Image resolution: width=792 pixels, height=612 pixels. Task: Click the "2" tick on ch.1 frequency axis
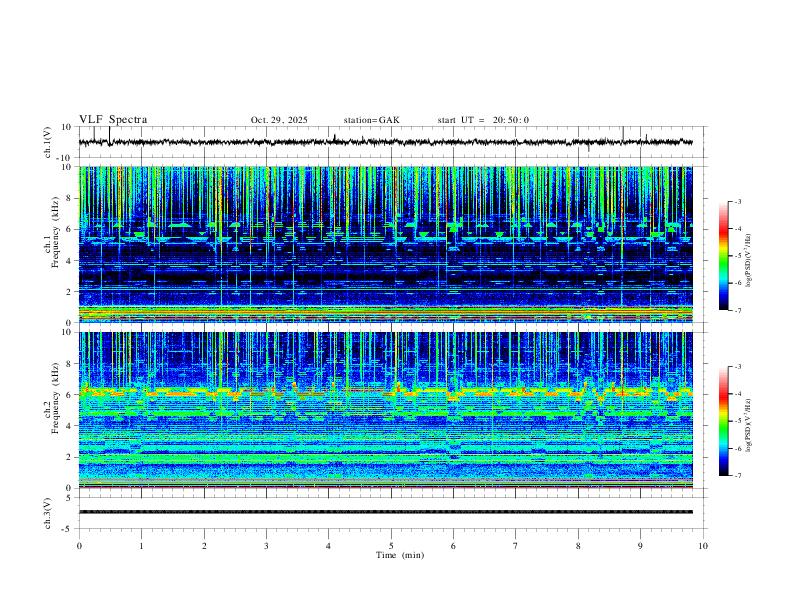(70, 291)
